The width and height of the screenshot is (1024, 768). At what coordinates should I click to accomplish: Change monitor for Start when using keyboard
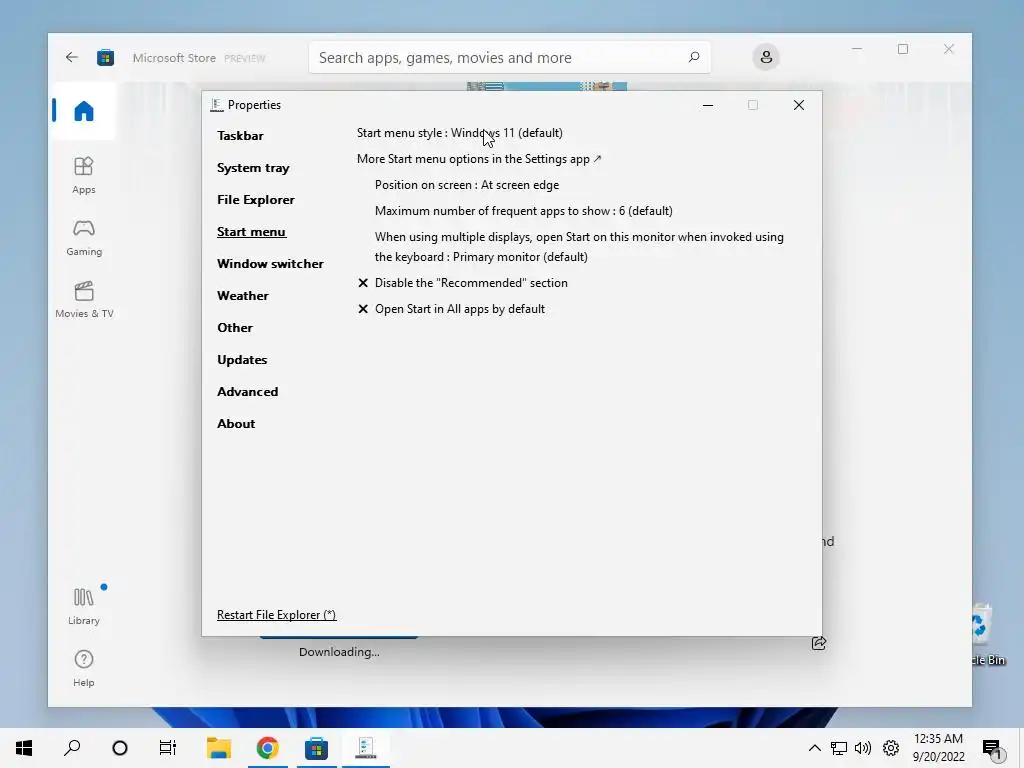point(579,247)
